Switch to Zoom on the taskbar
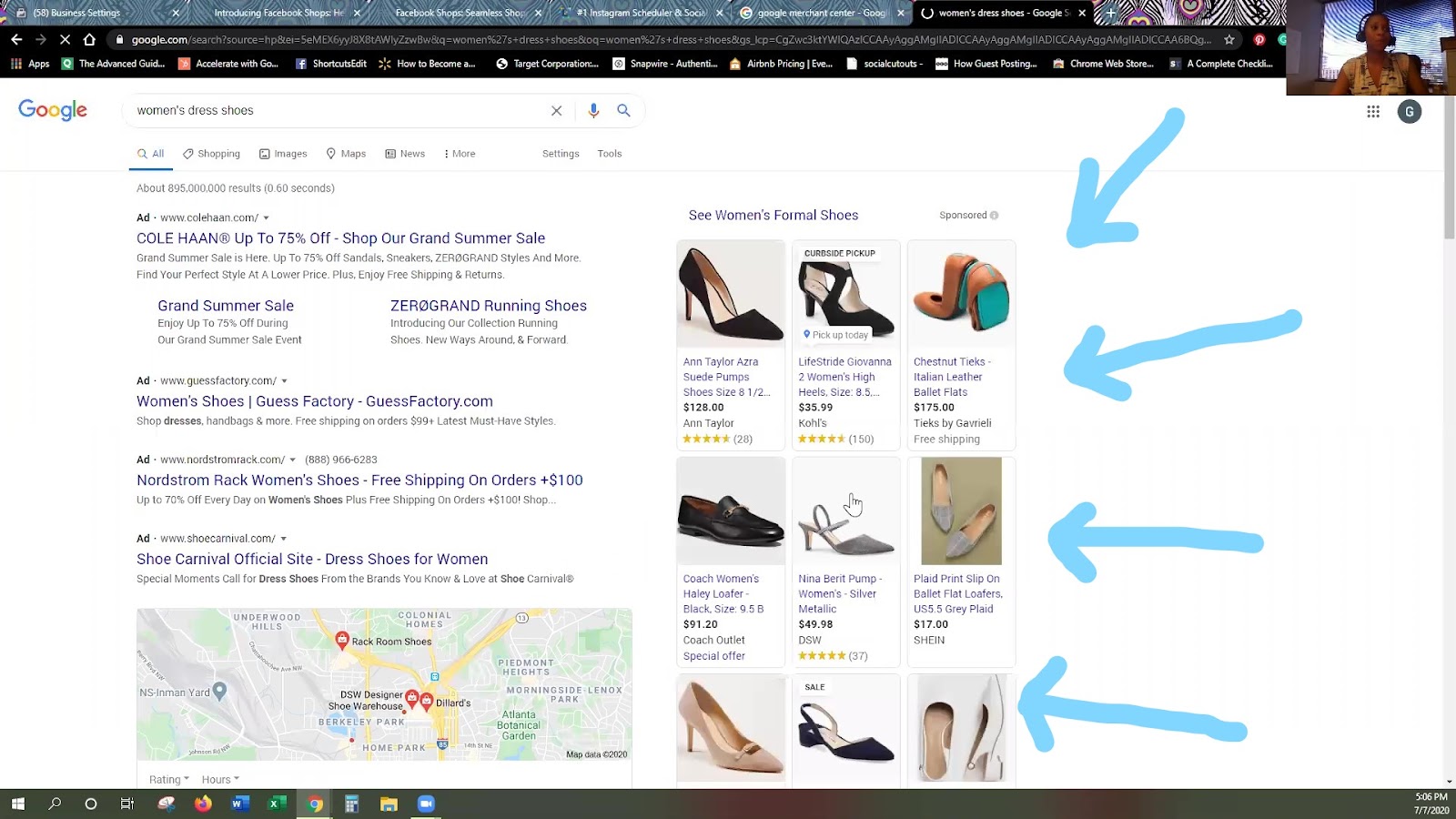The image size is (1456, 819). (426, 804)
